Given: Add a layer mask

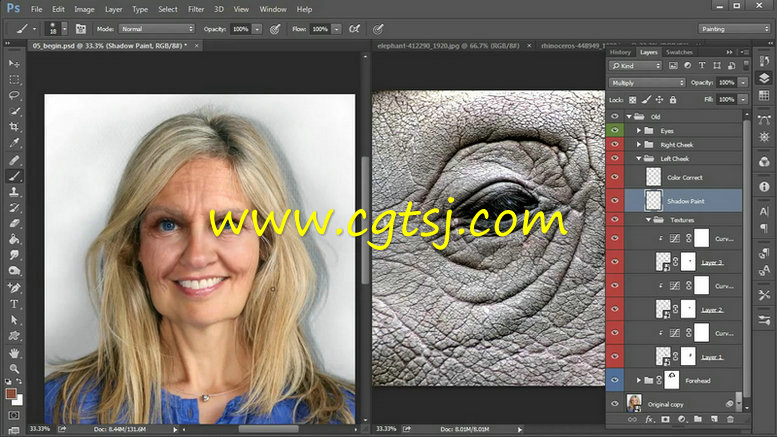Looking at the screenshot, I should [666, 419].
